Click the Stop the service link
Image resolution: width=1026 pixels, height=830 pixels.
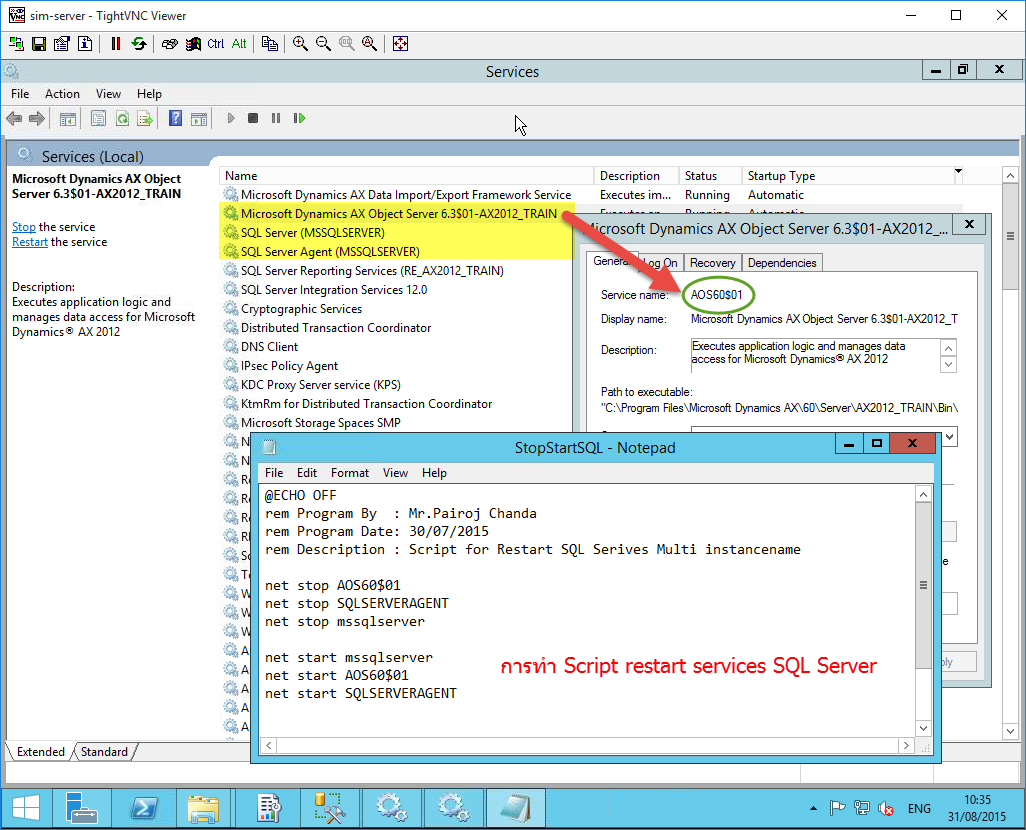(x=23, y=226)
